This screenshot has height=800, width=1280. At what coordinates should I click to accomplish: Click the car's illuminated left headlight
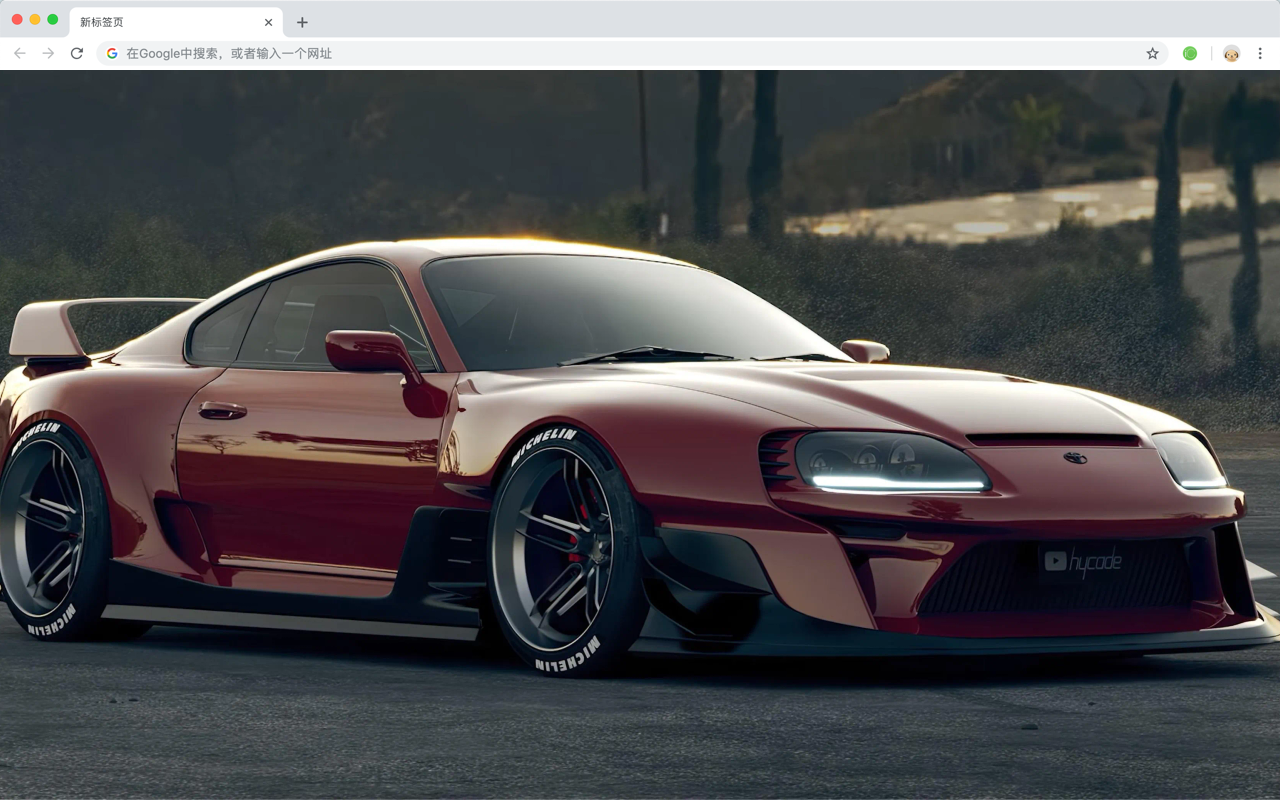[x=891, y=463]
